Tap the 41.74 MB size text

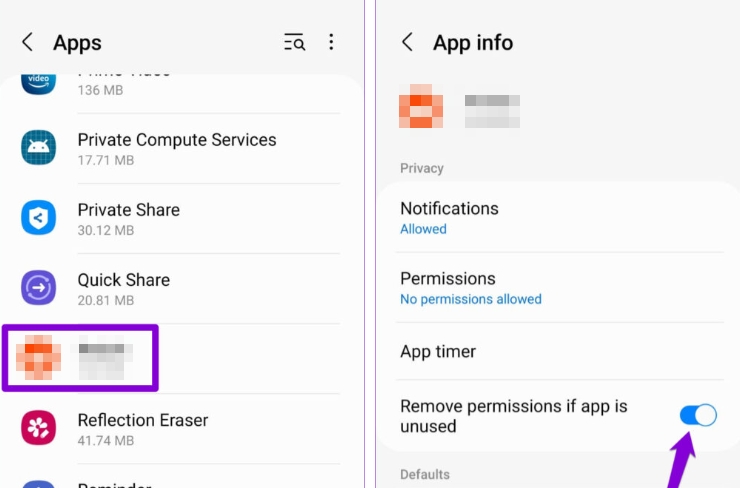click(x=106, y=440)
